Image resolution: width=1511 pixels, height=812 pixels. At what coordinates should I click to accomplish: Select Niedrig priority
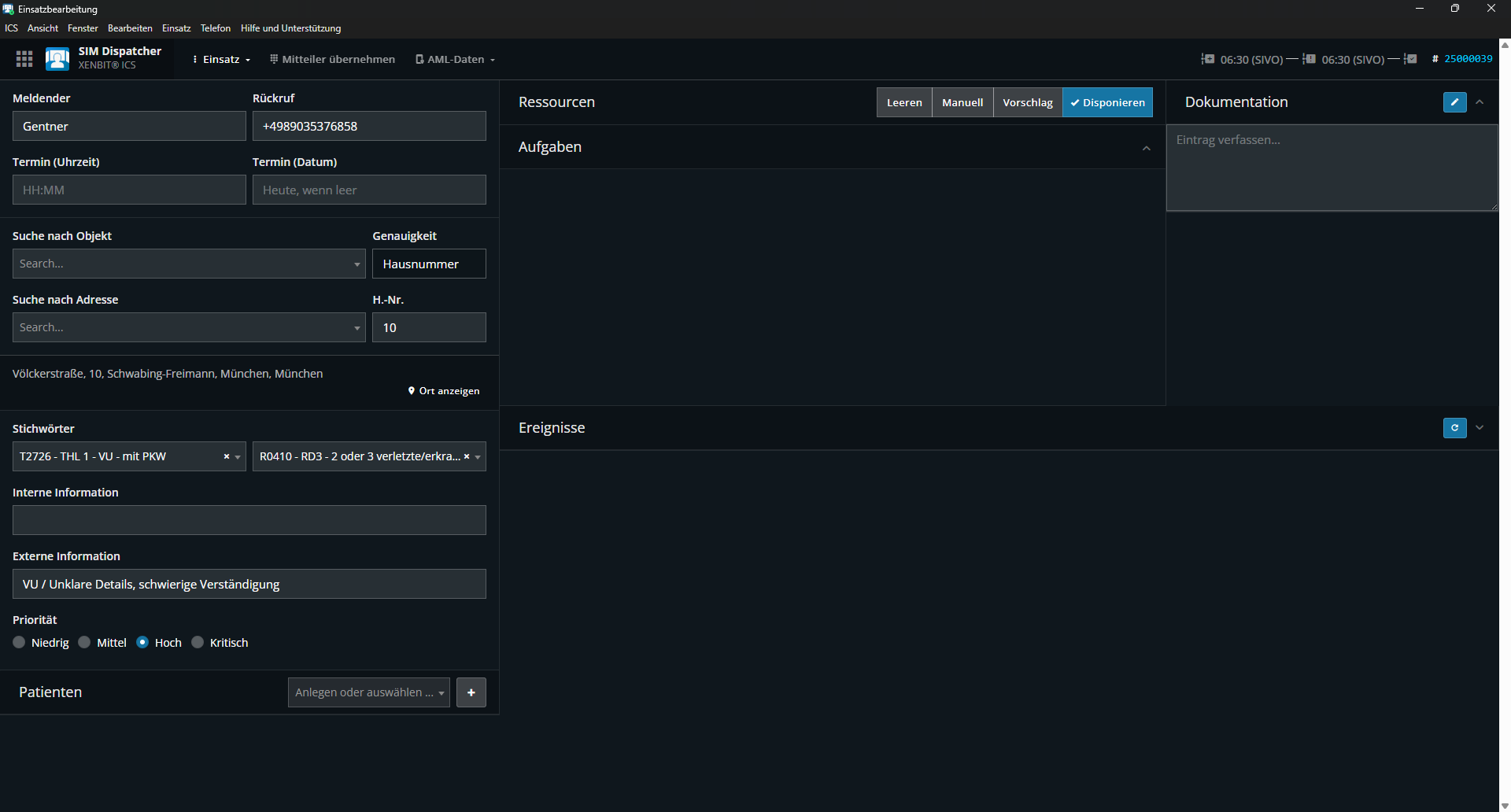(20, 643)
